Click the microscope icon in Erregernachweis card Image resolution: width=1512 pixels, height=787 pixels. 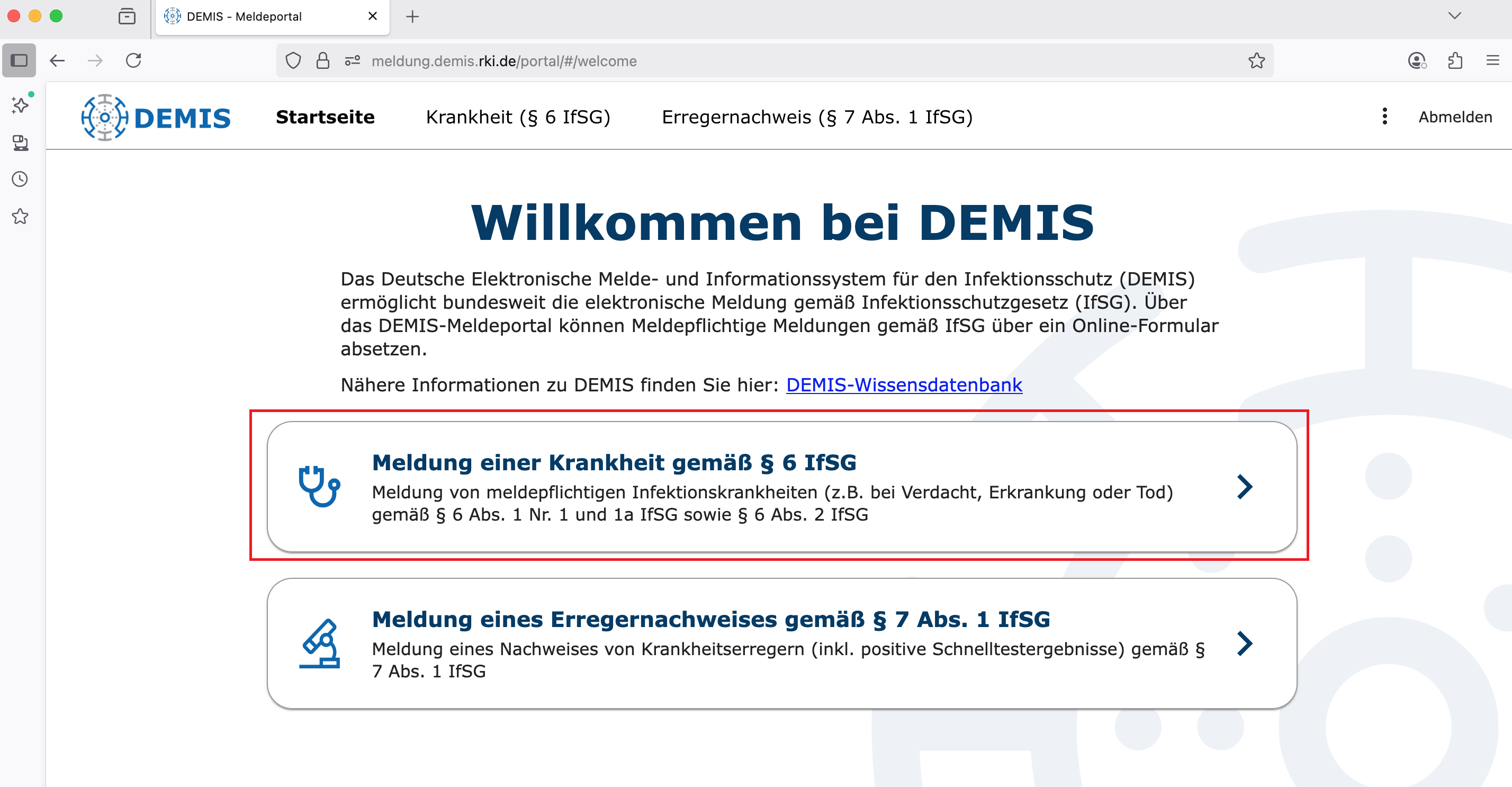pyautogui.click(x=319, y=643)
